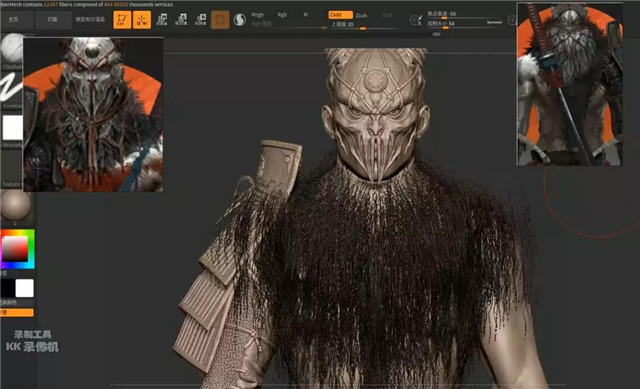
Task: Toggle the Rgb channel button
Action: click(282, 15)
